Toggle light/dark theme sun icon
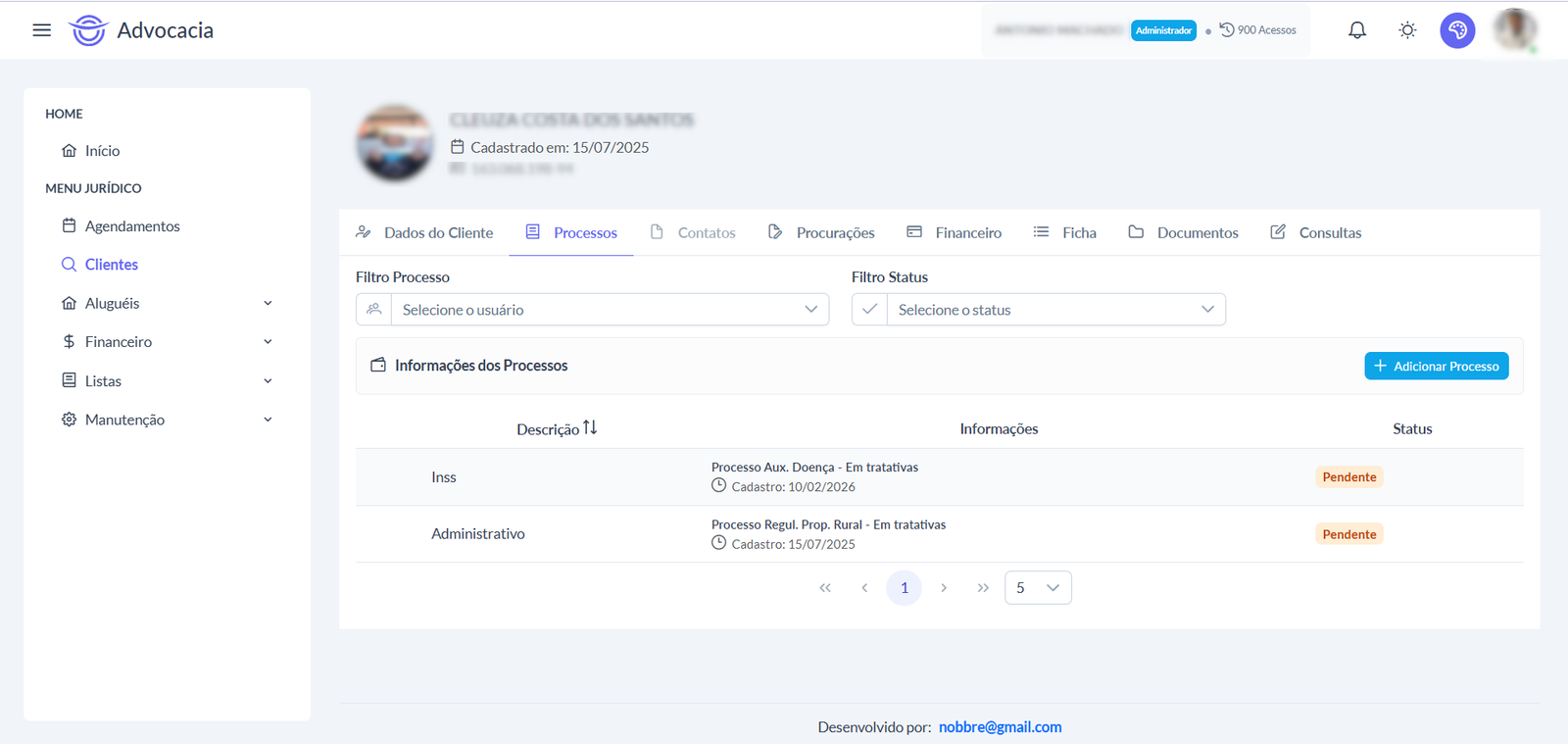The image size is (1568, 744). 1407,30
